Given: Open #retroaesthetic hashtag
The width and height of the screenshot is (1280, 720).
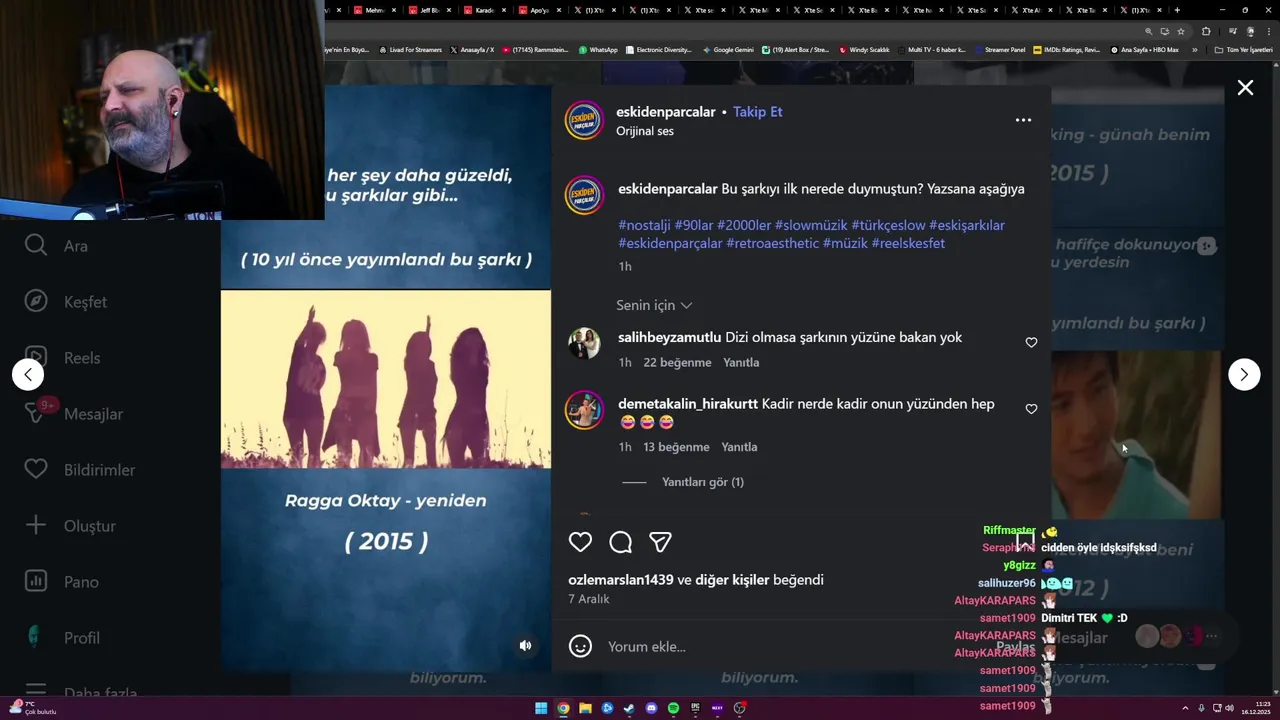Looking at the screenshot, I should point(772,243).
